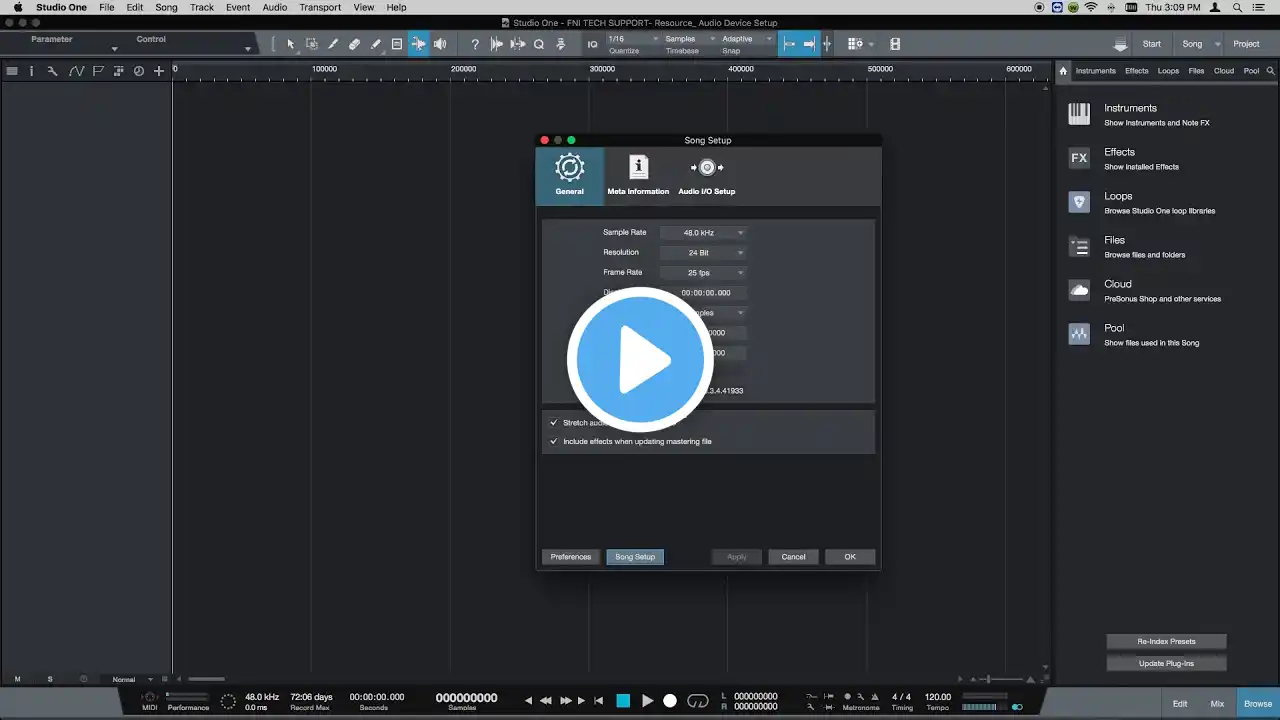The width and height of the screenshot is (1280, 720).
Task: Select the Mute tool
Action: pyautogui.click(x=397, y=44)
